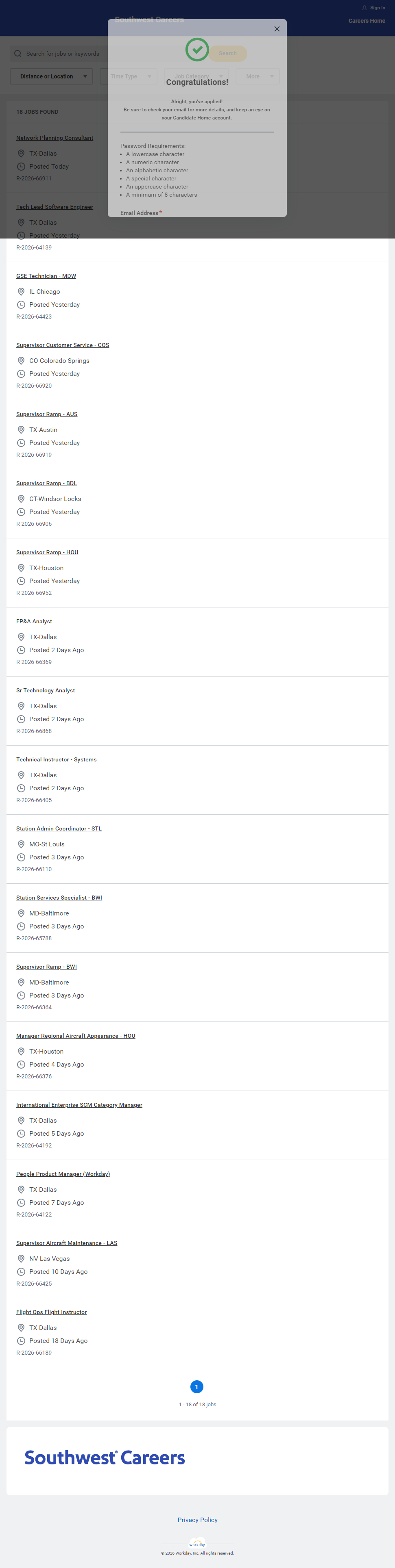
Task: Click the yellow Search button
Action: 228,54
